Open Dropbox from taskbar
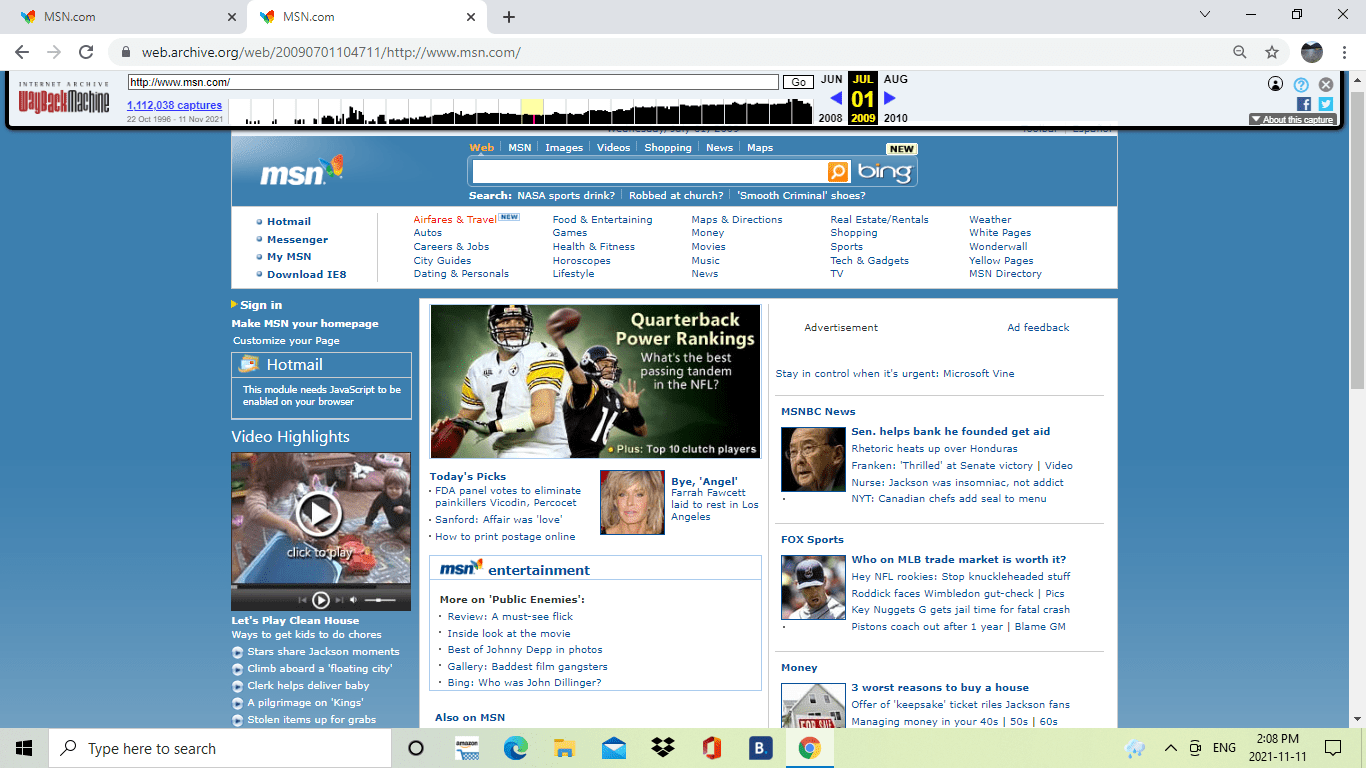The height and width of the screenshot is (768, 1366). pos(662,748)
